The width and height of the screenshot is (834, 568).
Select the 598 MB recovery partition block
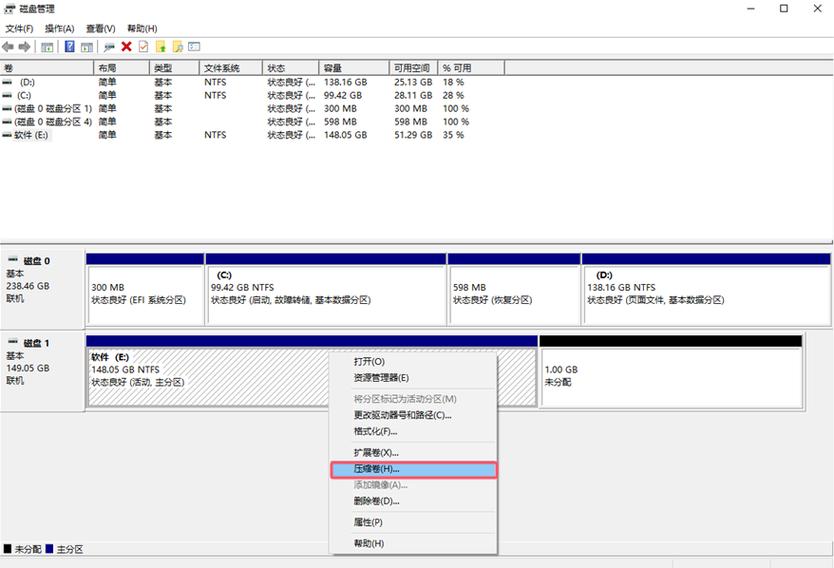tap(514, 290)
